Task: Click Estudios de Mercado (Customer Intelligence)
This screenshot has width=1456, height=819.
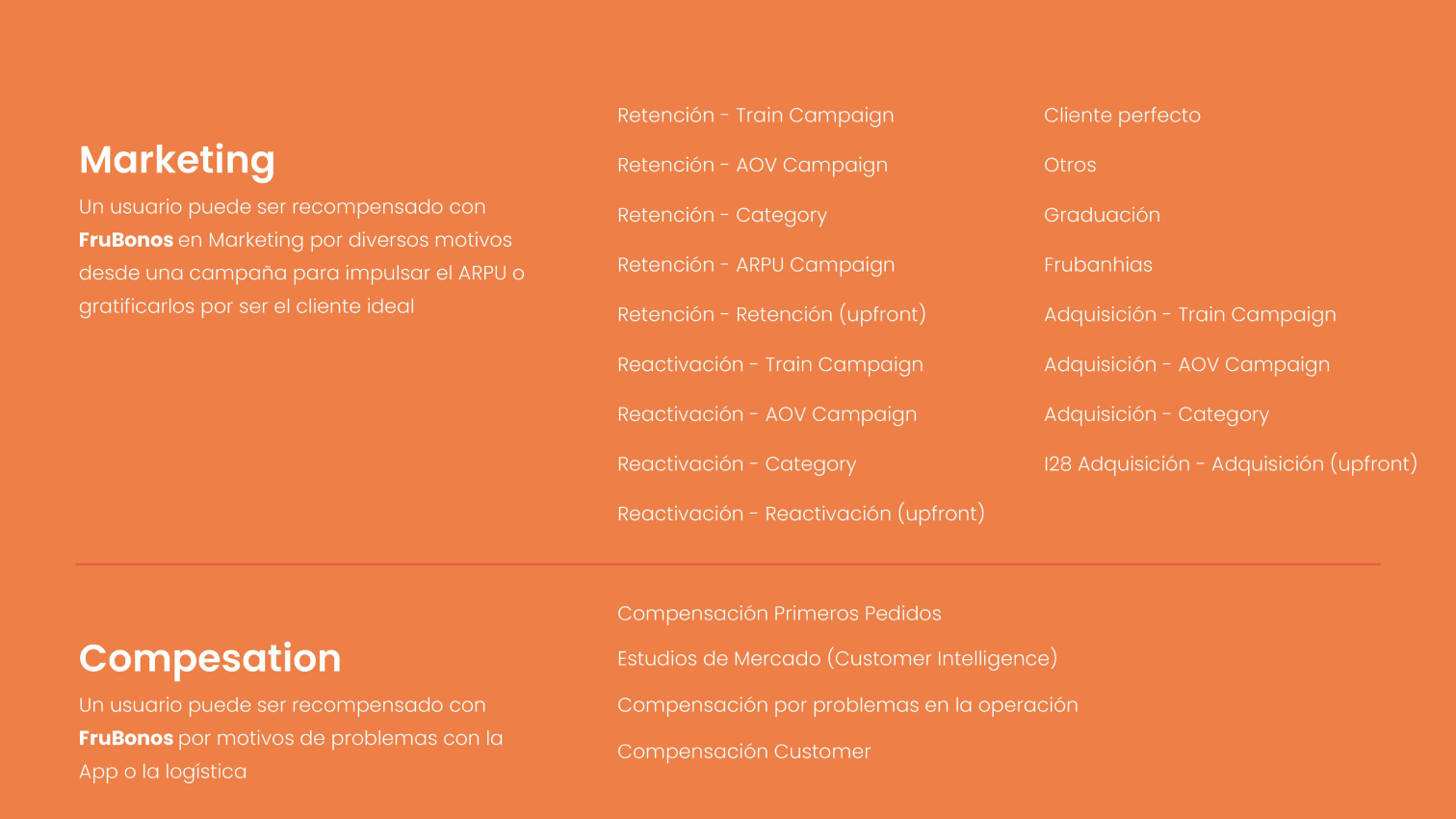Action: click(837, 659)
